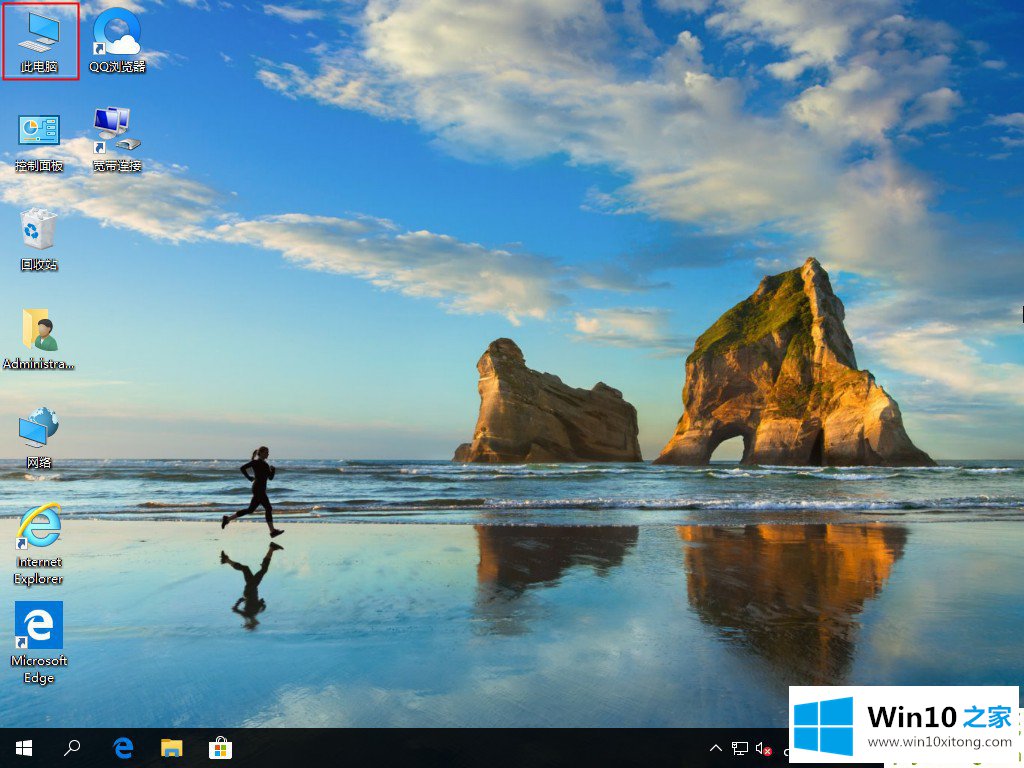The width and height of the screenshot is (1024, 768).
Task: Expand hidden system tray icons chevron
Action: pyautogui.click(x=716, y=748)
